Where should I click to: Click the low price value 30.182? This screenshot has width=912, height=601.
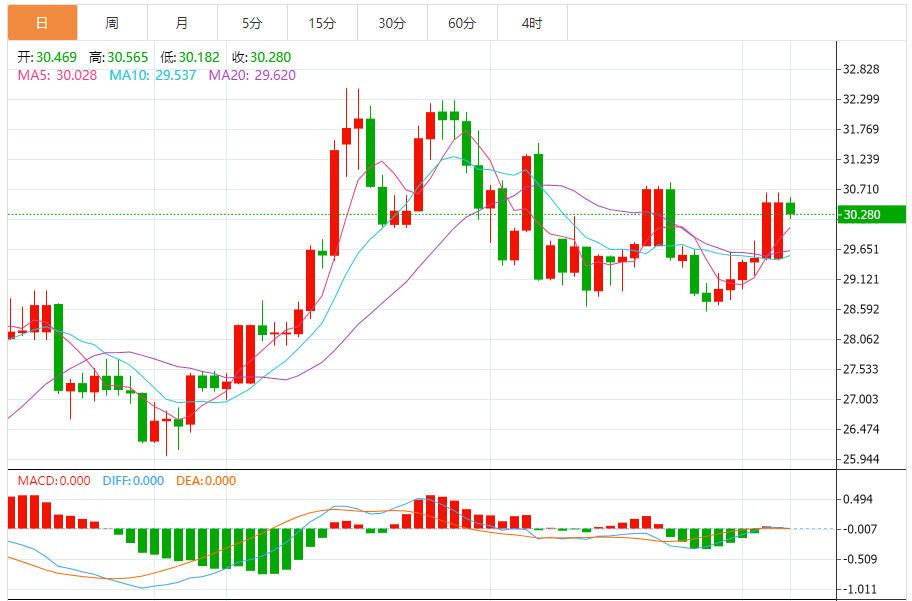(x=199, y=57)
